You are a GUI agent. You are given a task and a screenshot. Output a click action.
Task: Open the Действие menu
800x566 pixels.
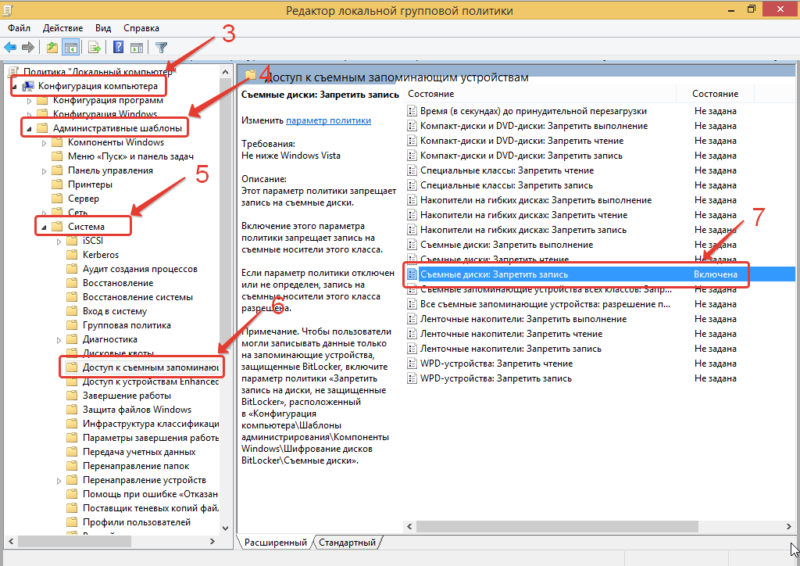(66, 28)
